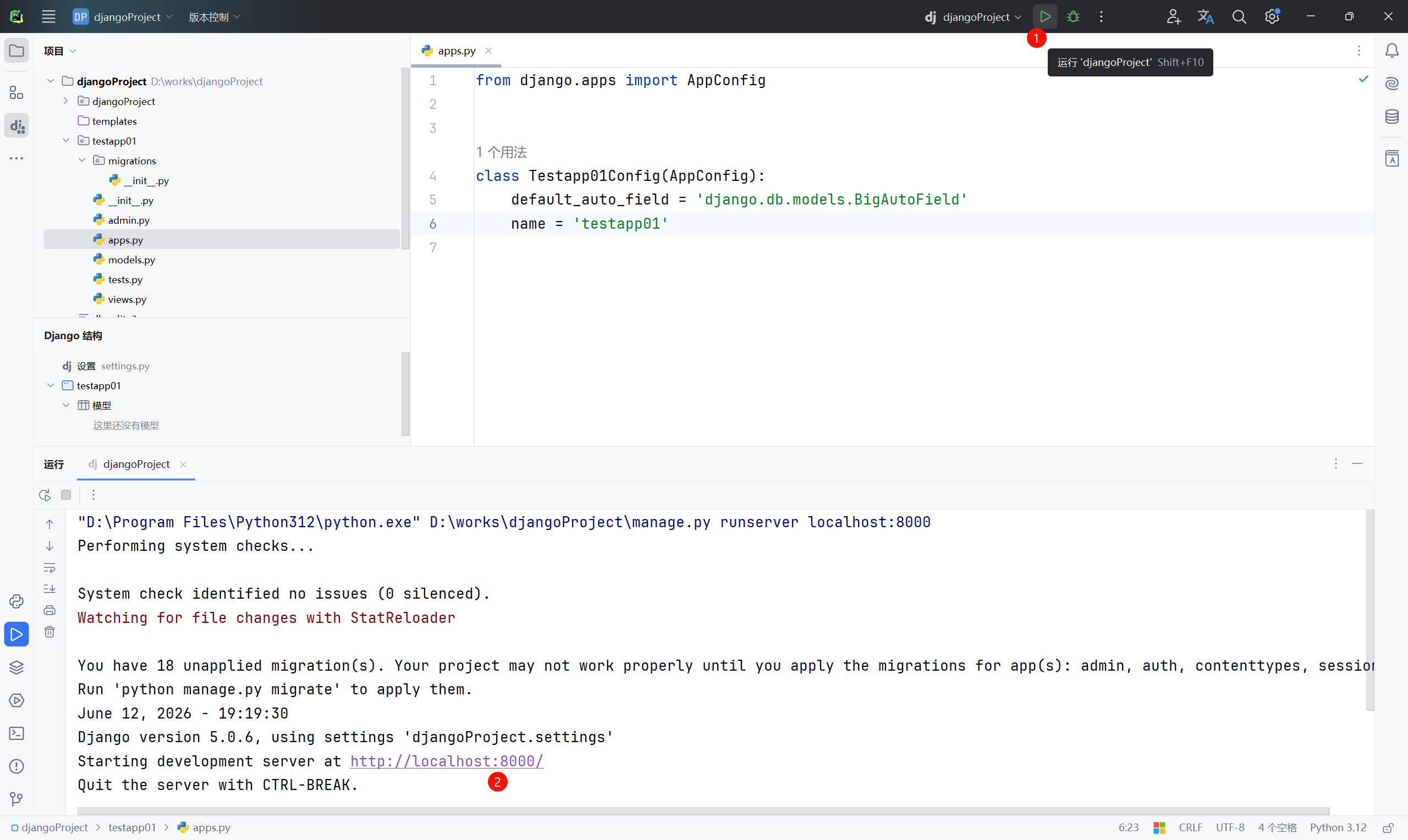Rerun djangoProject in run panel

pos(45,495)
